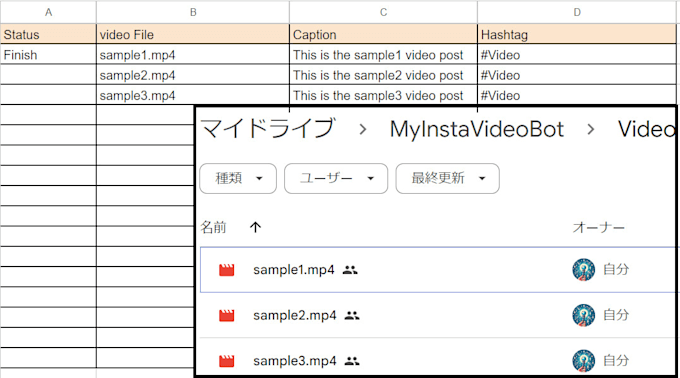
Task: Open the ユーザー filter dropdown
Action: (336, 178)
